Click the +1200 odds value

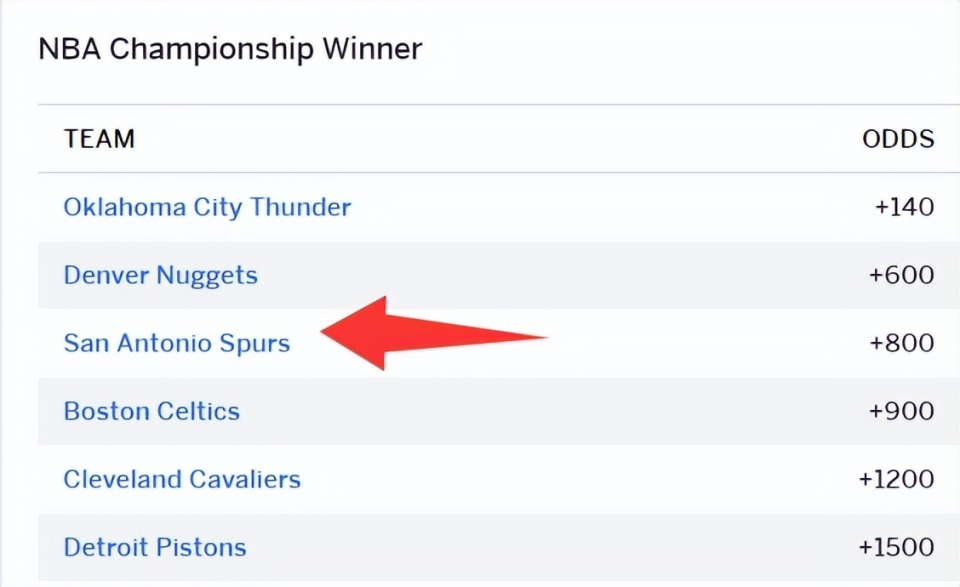point(896,479)
